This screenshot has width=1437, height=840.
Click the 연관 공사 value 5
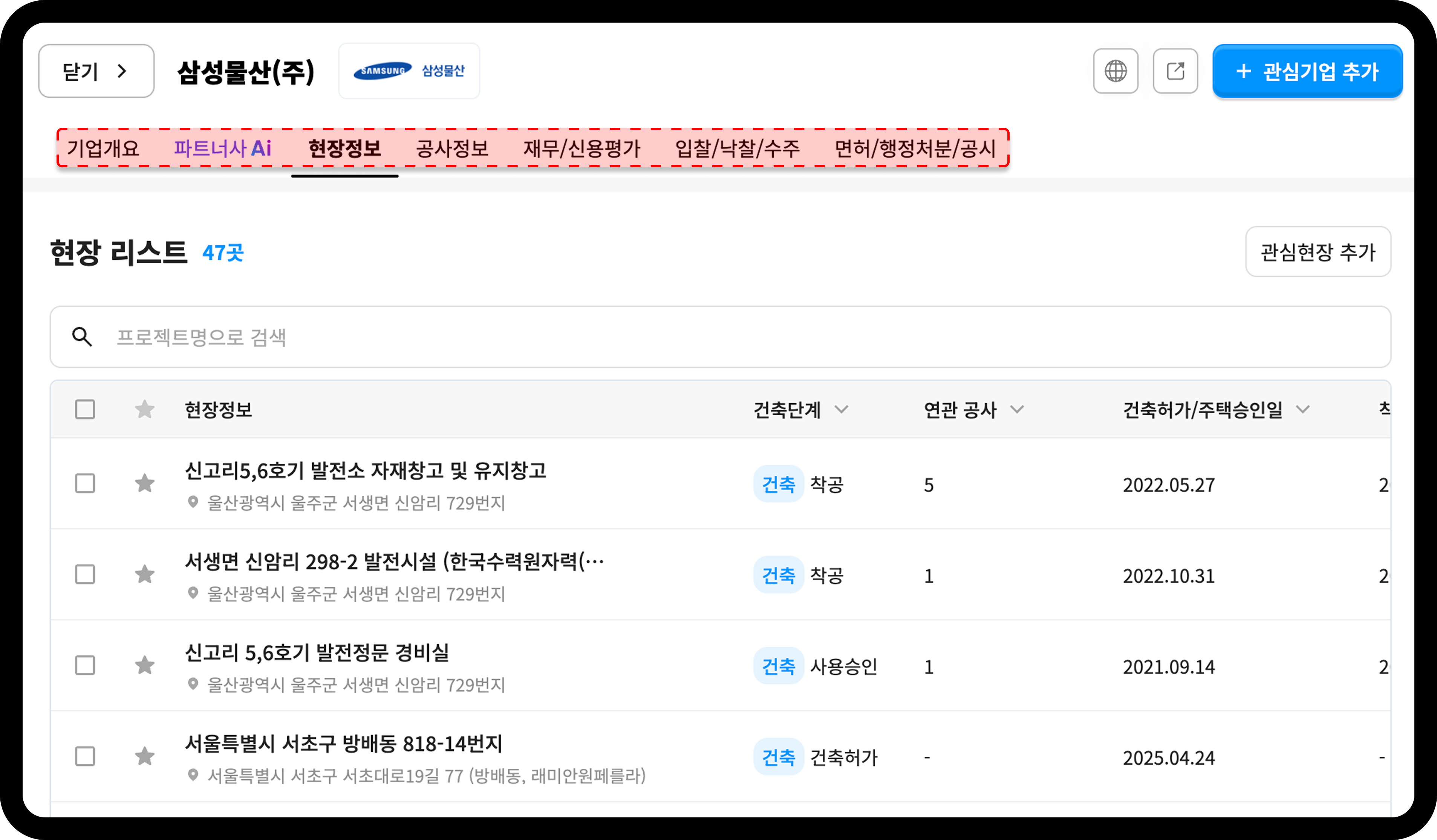(x=929, y=485)
